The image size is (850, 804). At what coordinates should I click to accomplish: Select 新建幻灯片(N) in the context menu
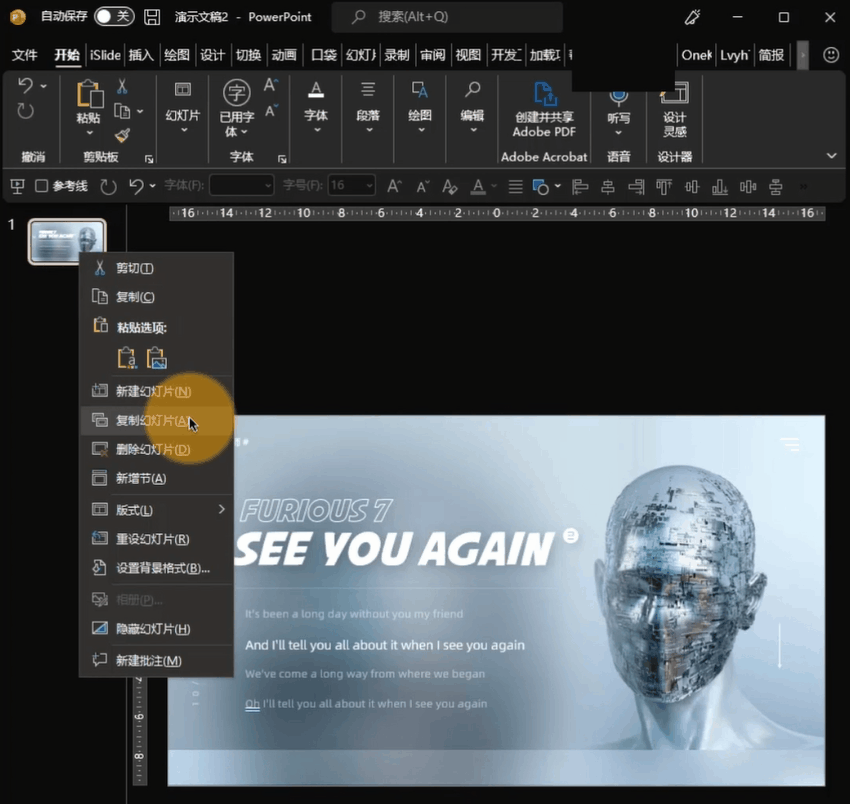pyautogui.click(x=157, y=391)
